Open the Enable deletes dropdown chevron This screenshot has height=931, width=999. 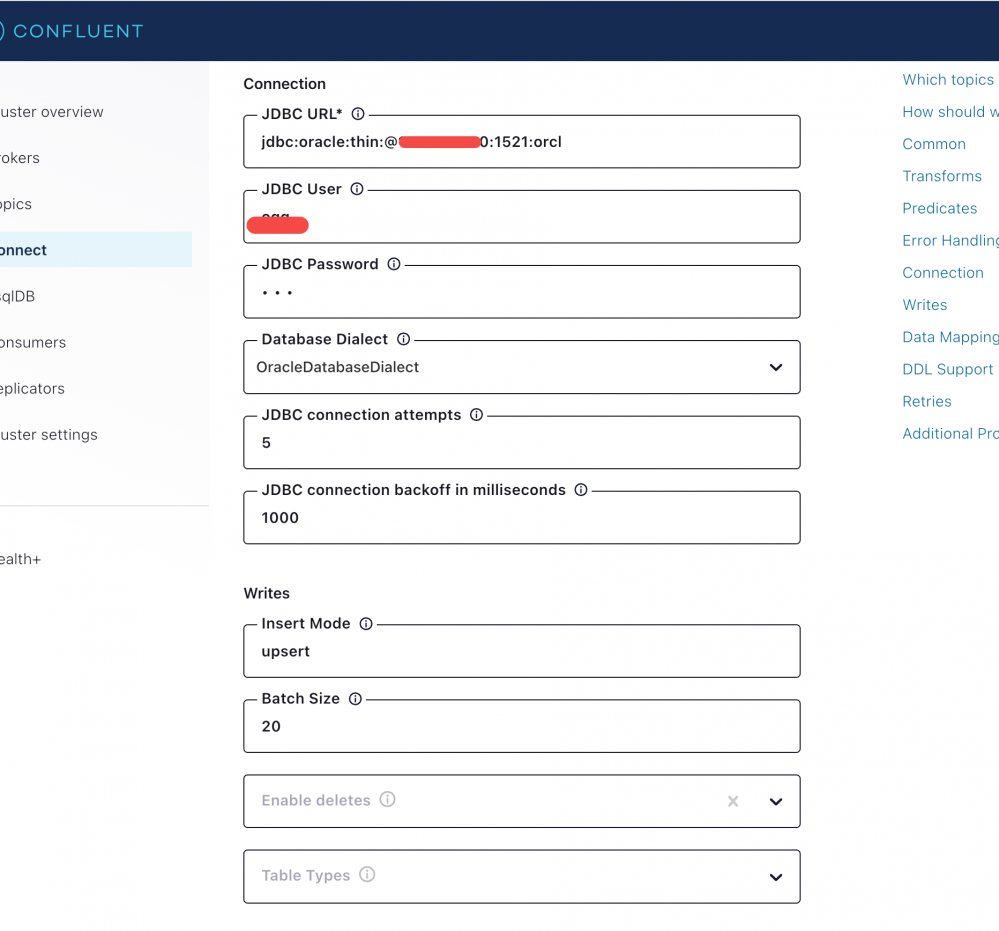775,801
